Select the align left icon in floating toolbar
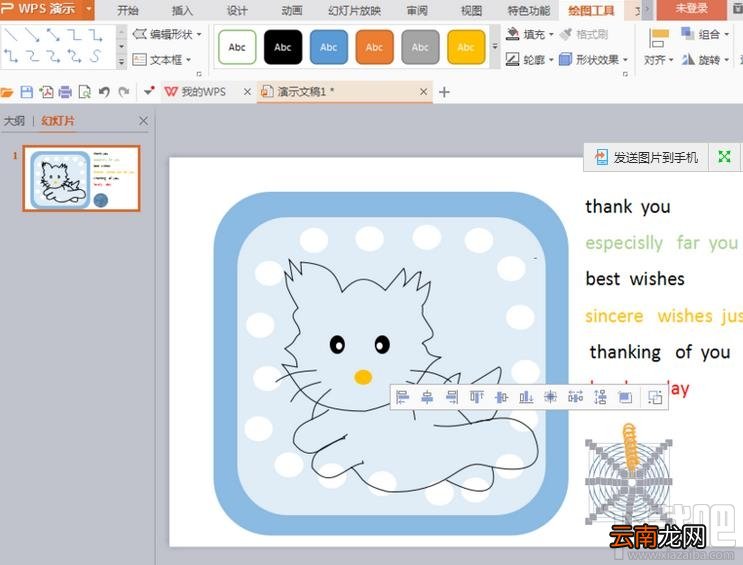 coord(402,397)
